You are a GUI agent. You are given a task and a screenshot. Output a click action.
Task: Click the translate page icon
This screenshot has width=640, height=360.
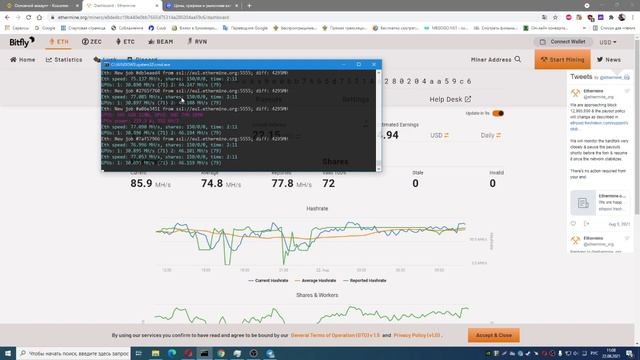pos(544,18)
